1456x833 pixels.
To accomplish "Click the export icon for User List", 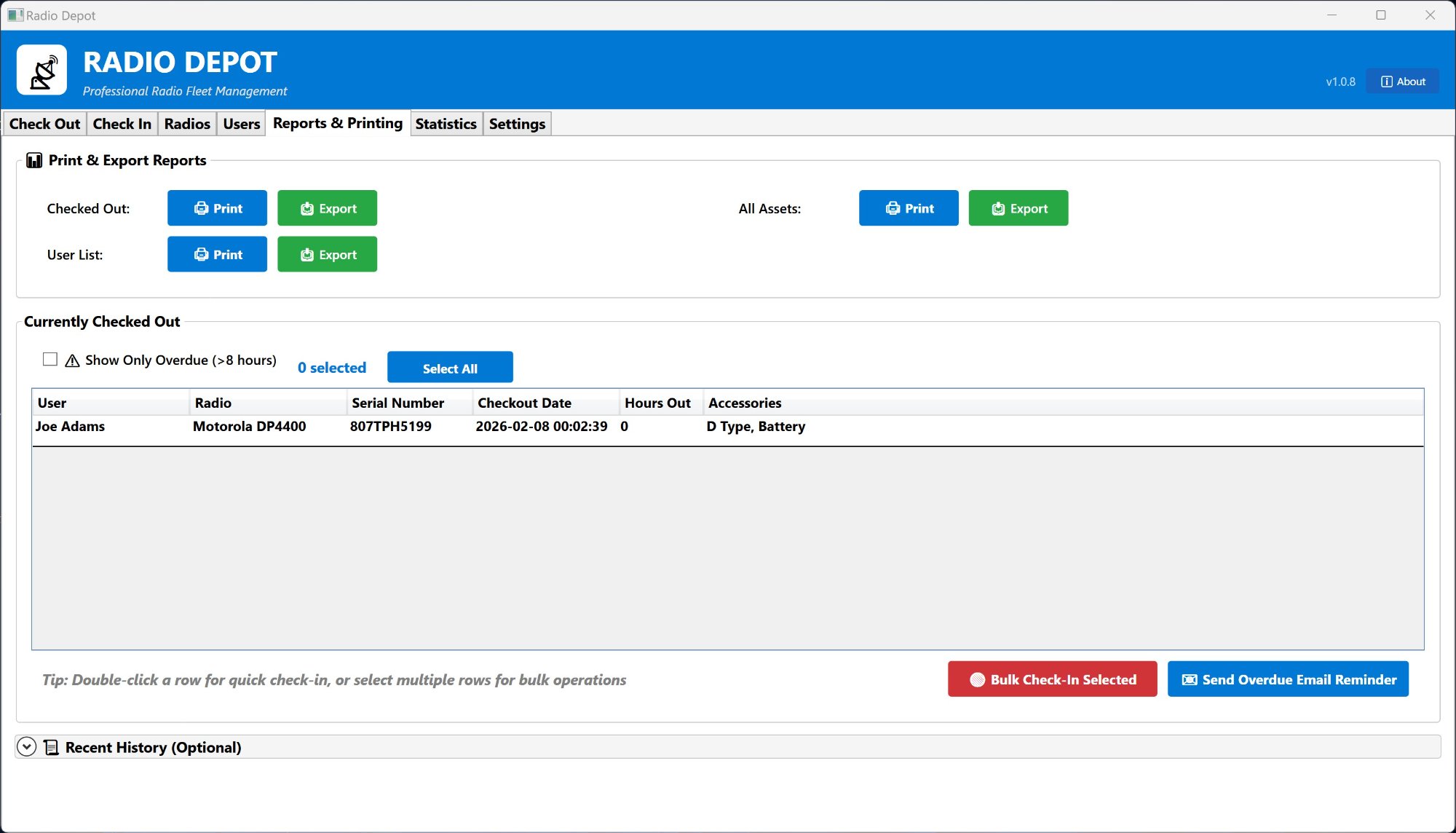I will [307, 255].
